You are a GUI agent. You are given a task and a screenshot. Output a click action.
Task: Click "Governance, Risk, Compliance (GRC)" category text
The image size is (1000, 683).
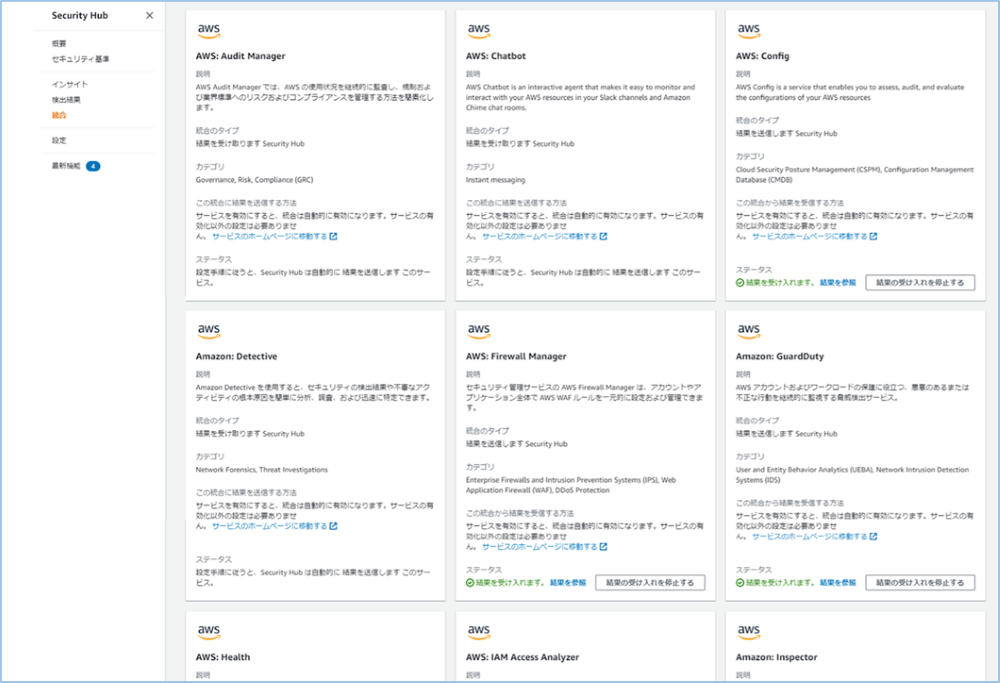254,180
